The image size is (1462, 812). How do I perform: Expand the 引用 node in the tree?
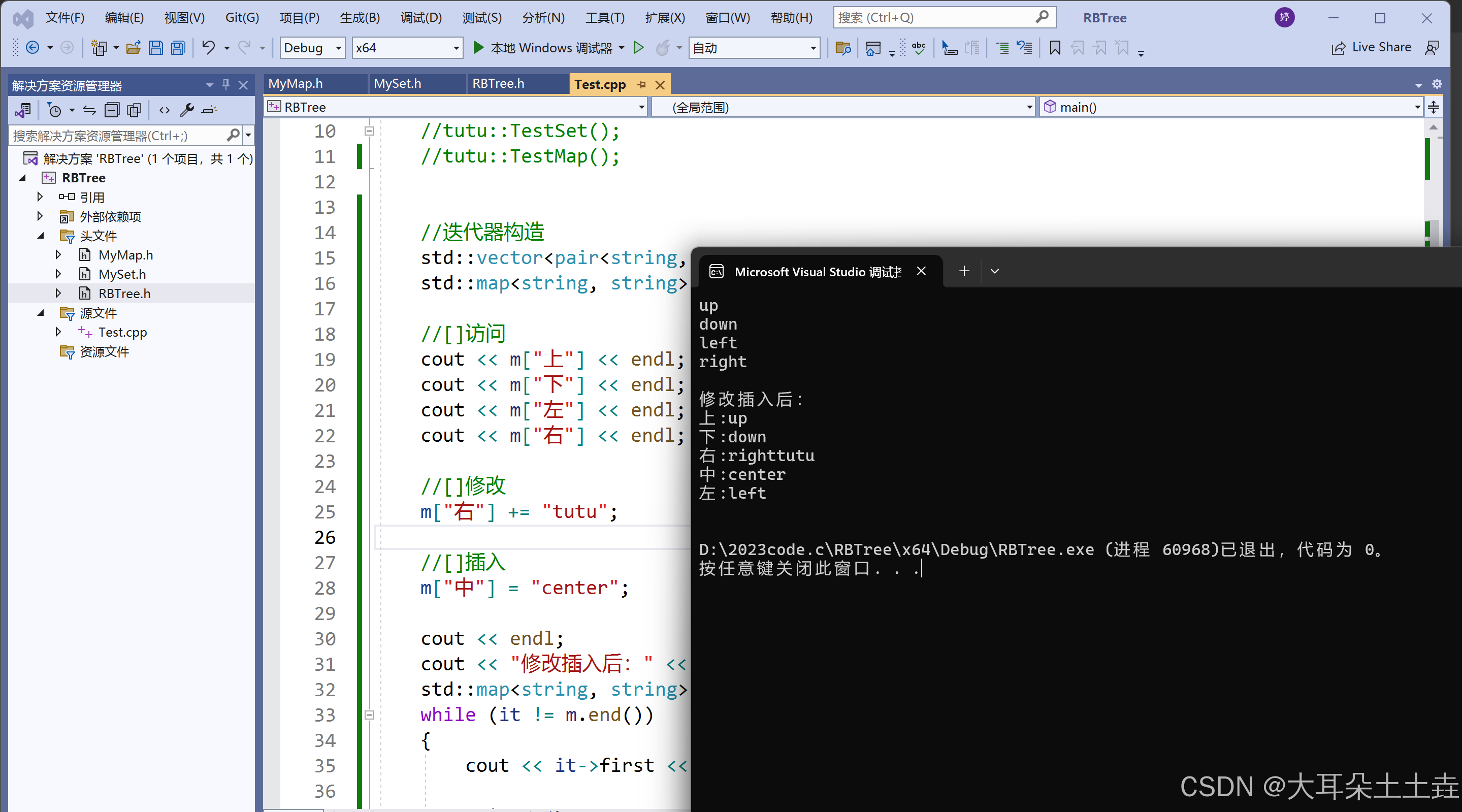40,197
